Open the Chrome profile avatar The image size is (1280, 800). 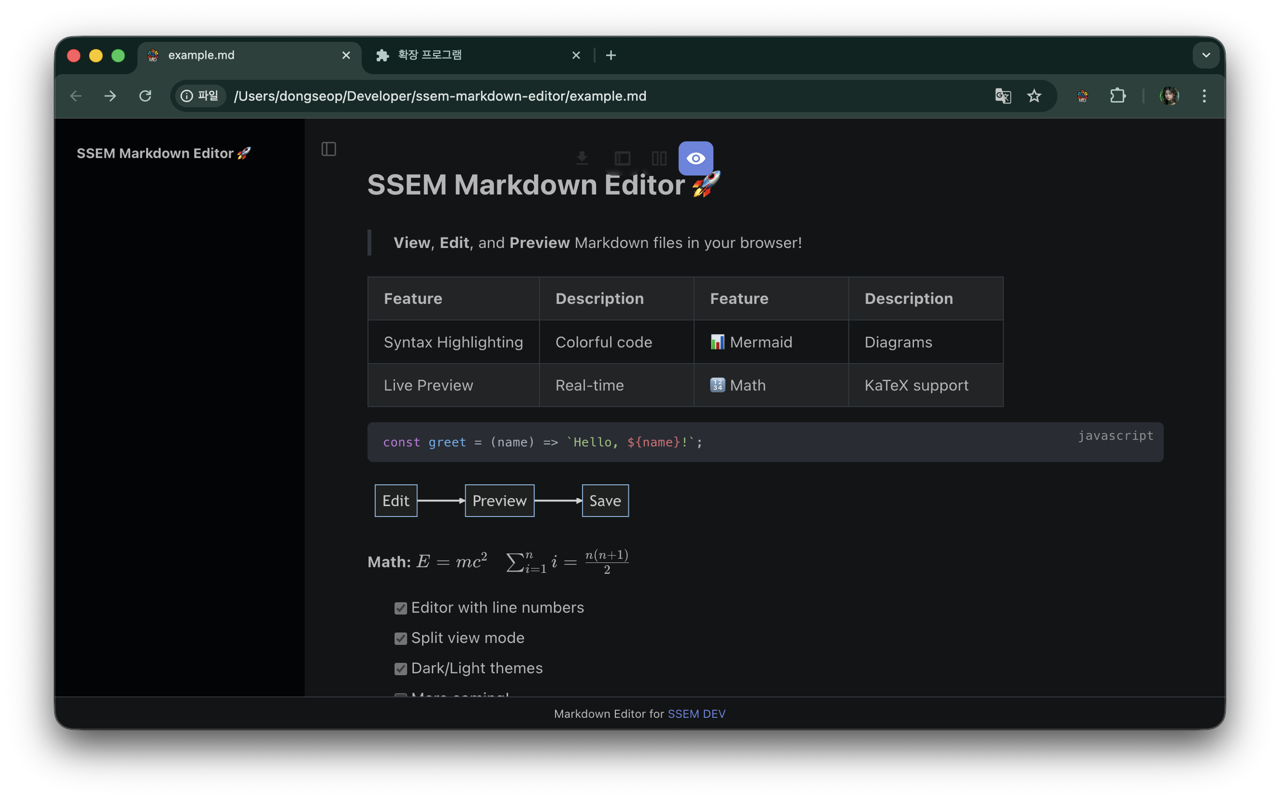[1169, 96]
